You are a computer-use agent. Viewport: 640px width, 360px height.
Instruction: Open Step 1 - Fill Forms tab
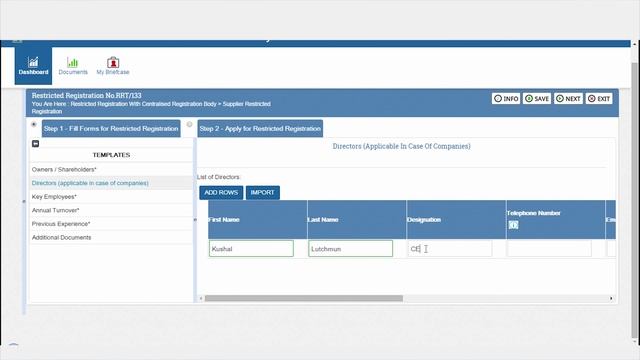(111, 129)
